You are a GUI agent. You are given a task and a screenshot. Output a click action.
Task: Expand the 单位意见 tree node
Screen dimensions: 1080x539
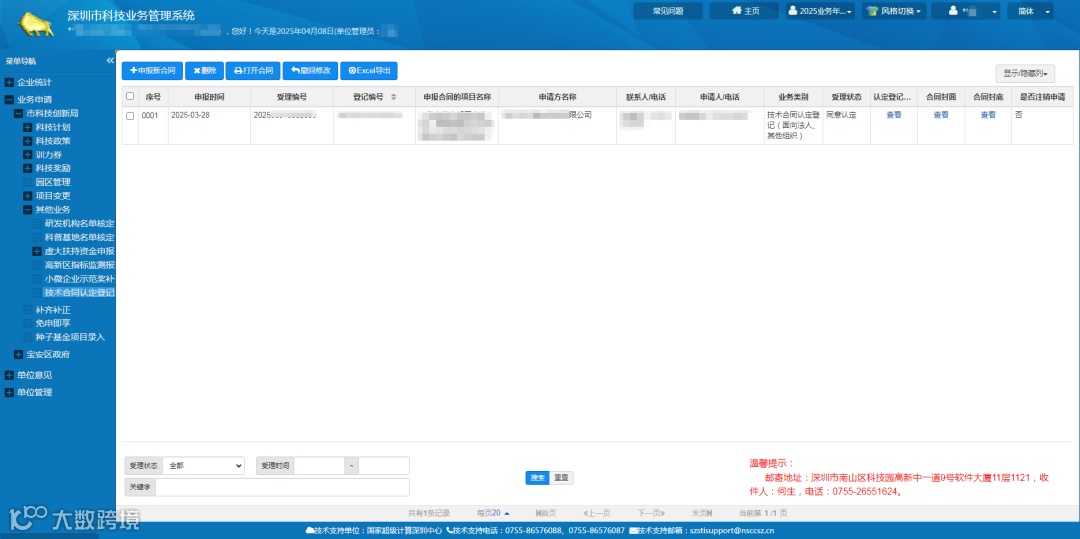pos(9,375)
